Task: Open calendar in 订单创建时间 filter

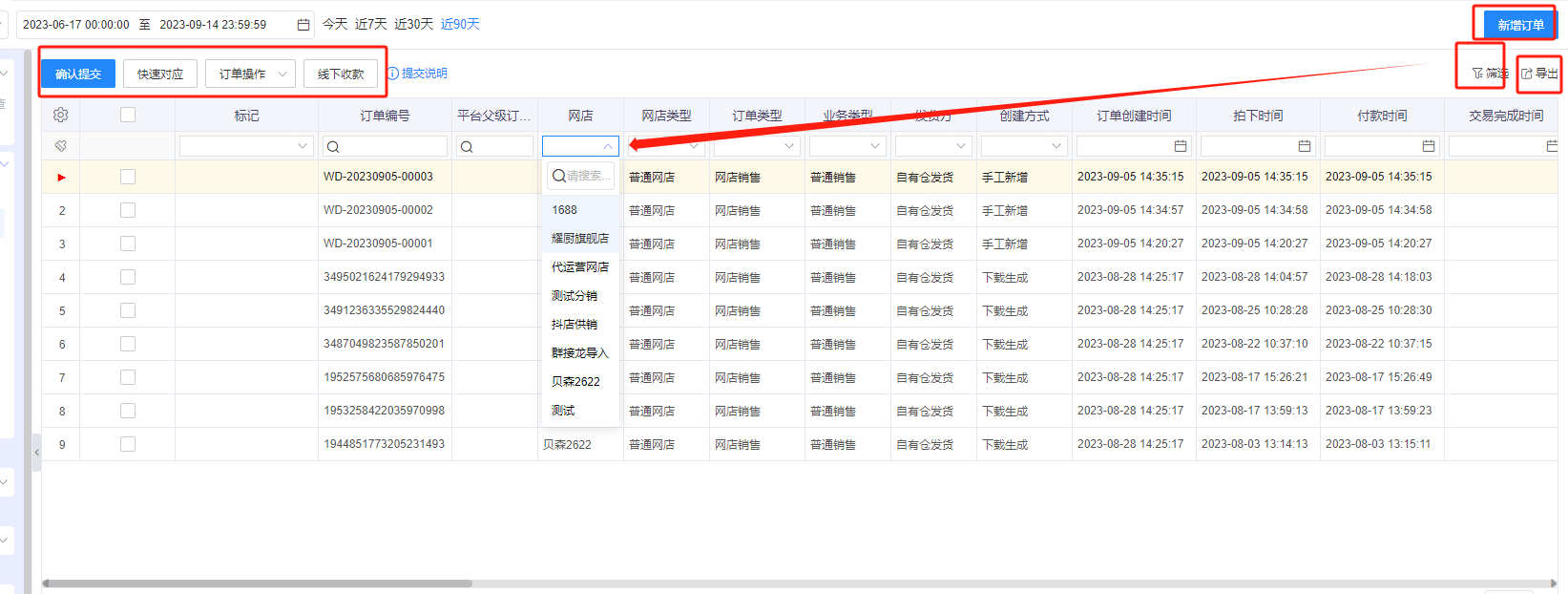Action: coord(1181,146)
